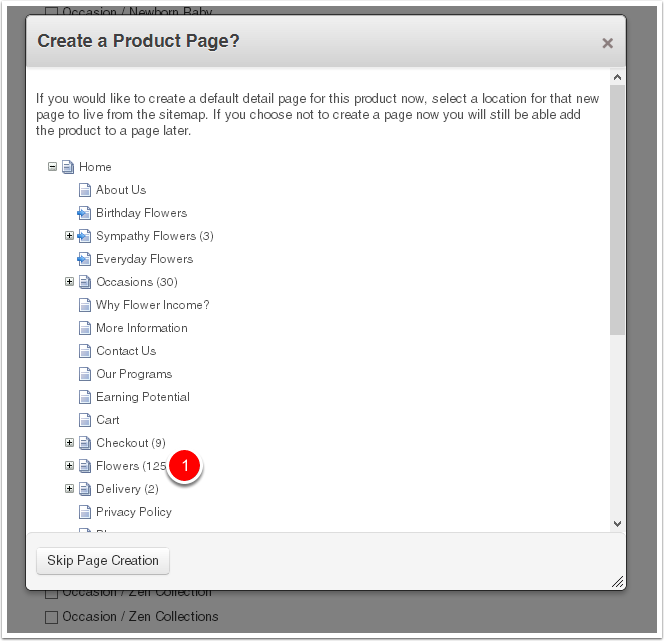
Task: Check the Occasion / Zen Collections checkbox
Action: (52, 617)
